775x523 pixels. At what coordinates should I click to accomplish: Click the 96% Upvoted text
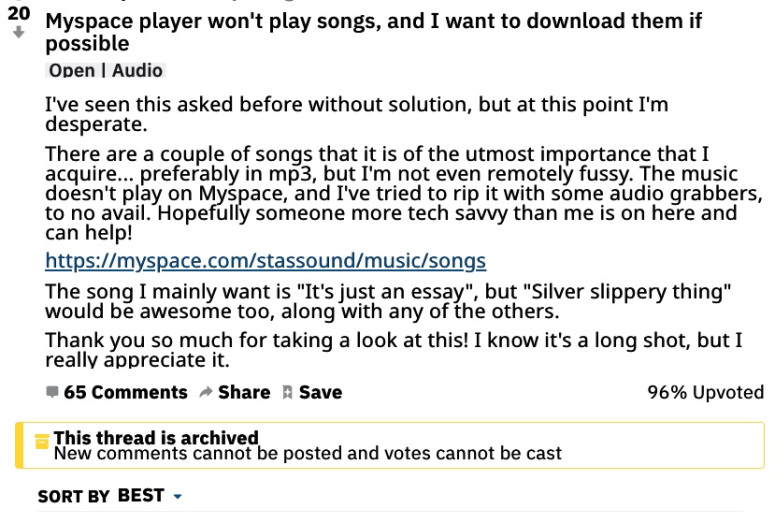(705, 392)
